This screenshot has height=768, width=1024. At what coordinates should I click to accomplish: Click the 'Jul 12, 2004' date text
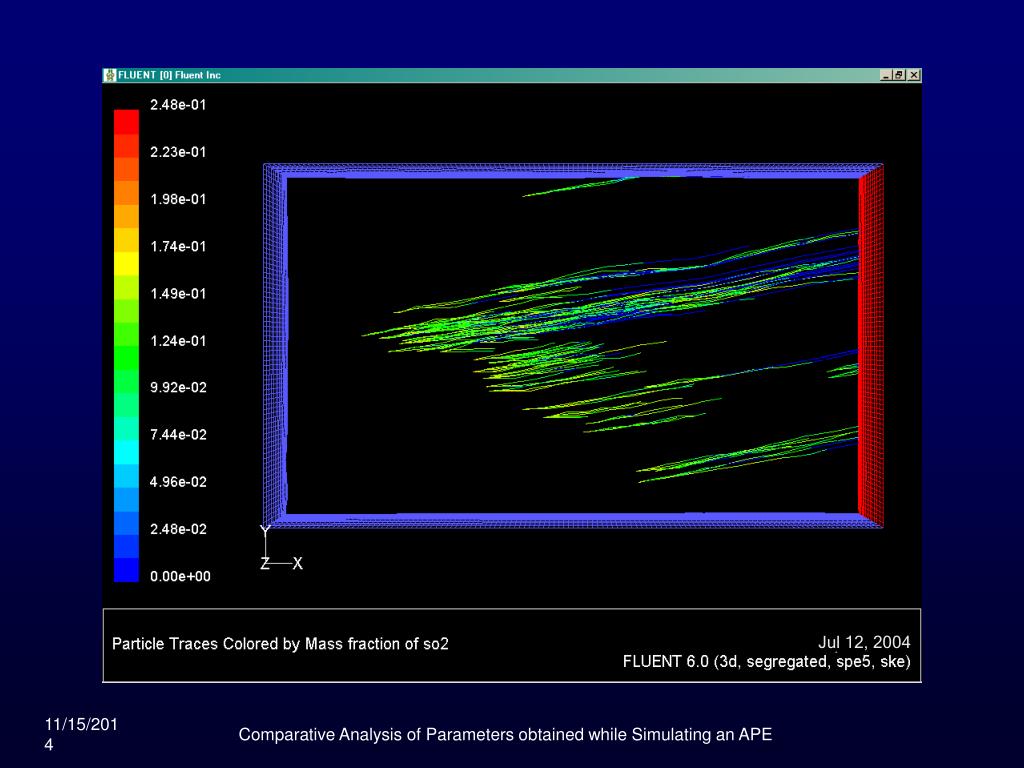(x=864, y=642)
